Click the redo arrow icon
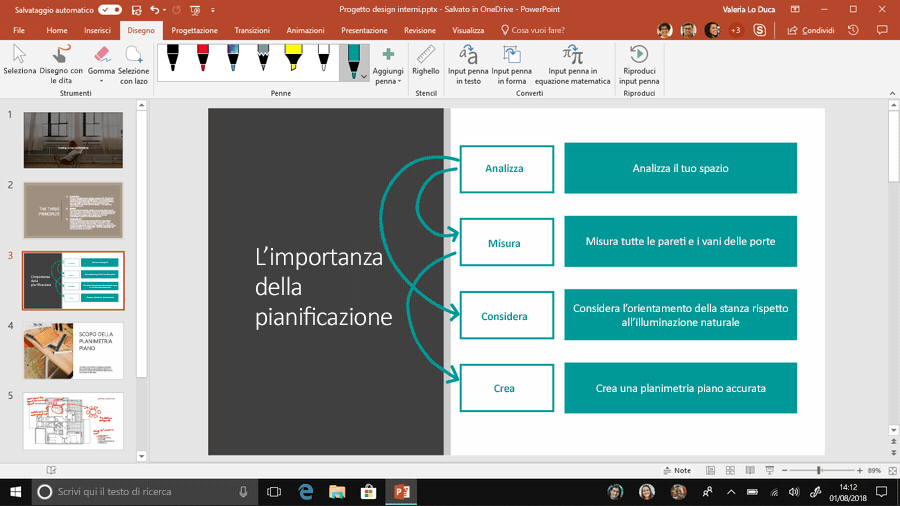This screenshot has width=900, height=506. pos(176,10)
